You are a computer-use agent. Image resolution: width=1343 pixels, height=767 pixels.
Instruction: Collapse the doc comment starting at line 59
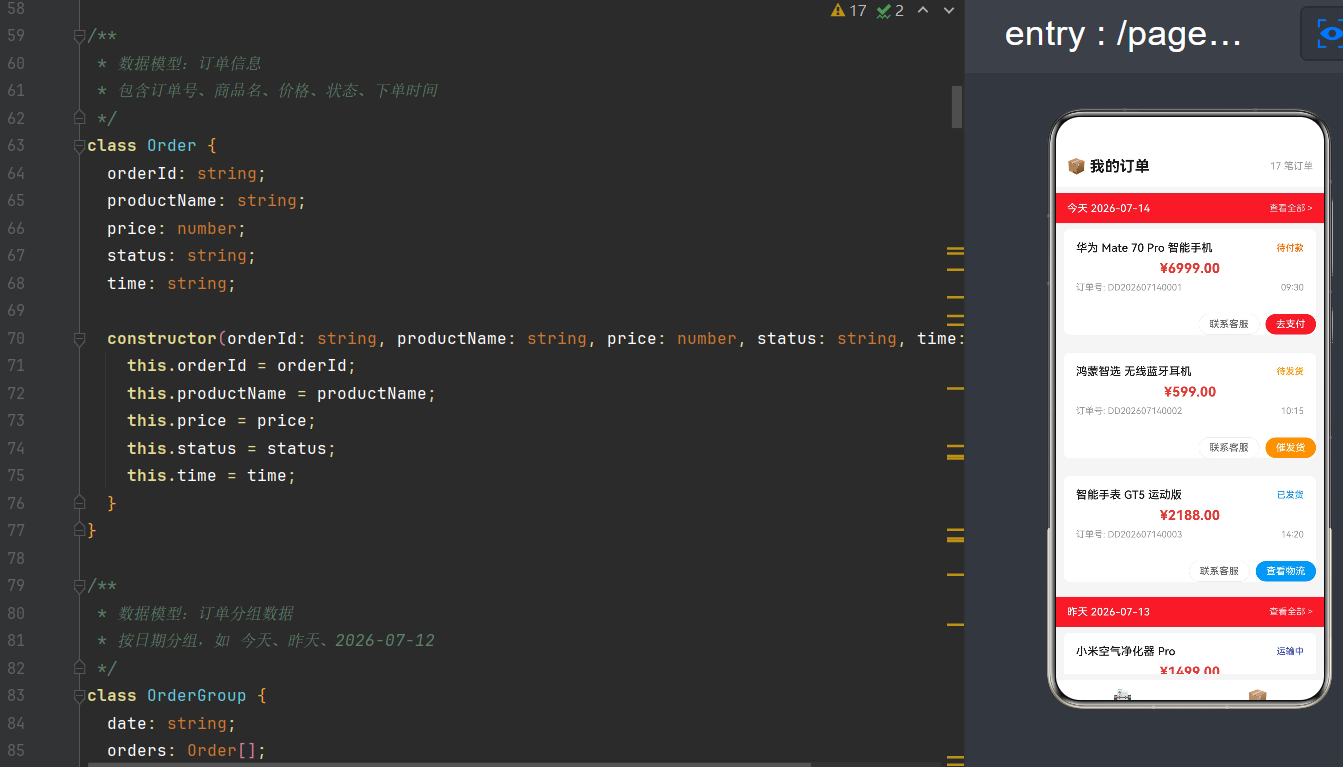point(80,36)
